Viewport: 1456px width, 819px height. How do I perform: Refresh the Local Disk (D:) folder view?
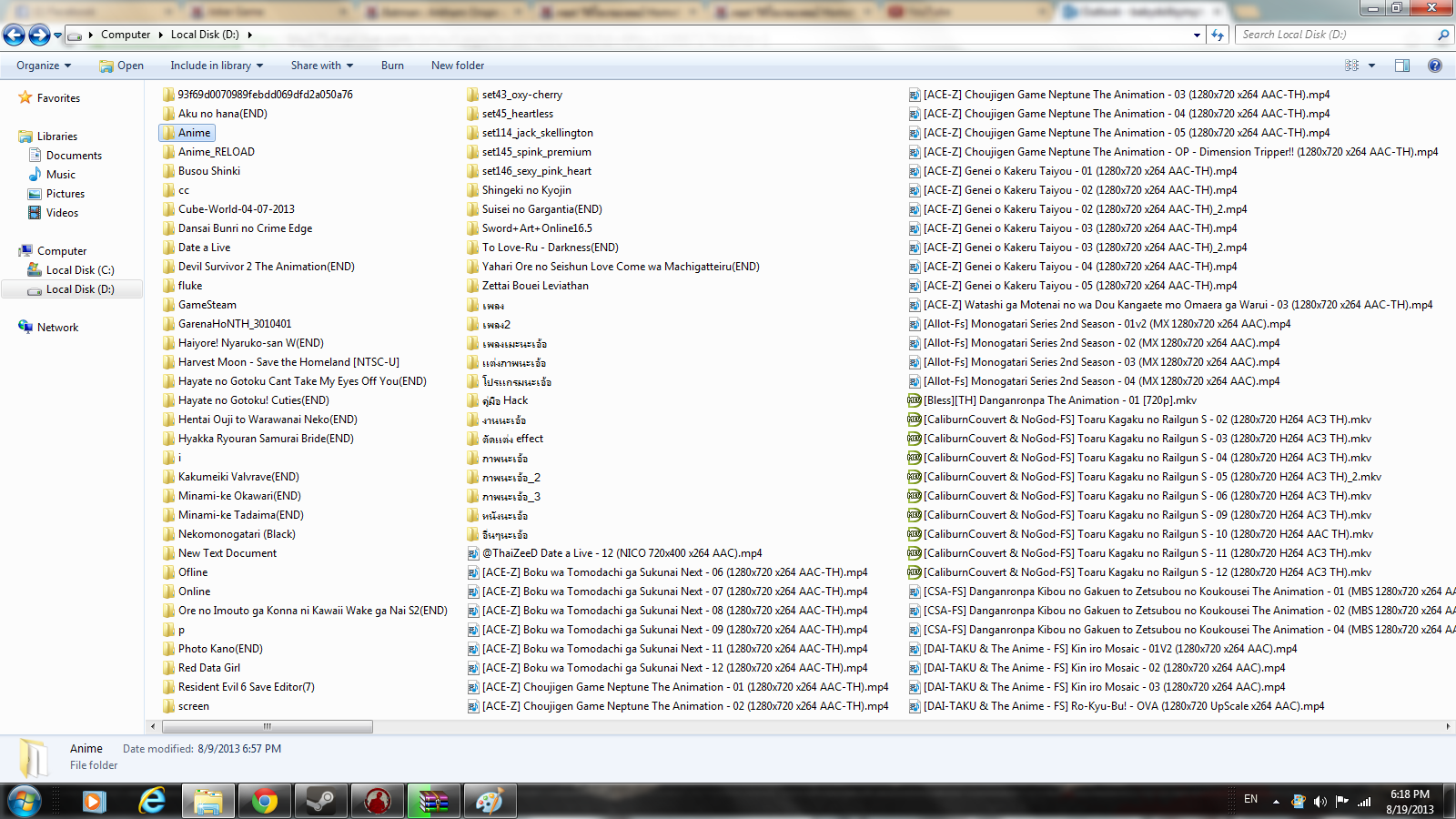1218,35
